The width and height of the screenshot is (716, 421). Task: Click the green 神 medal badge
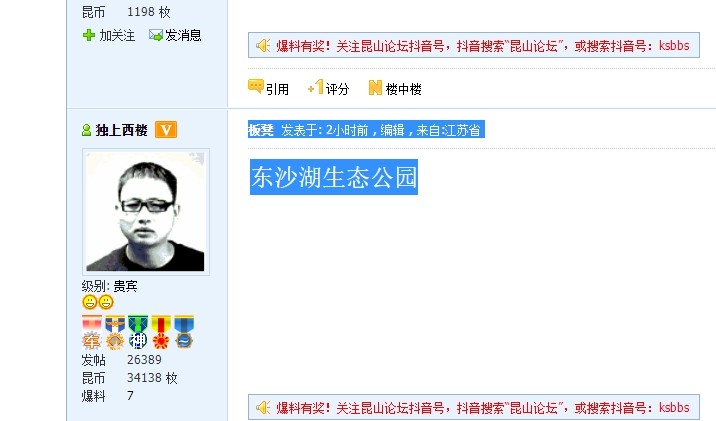pos(137,332)
